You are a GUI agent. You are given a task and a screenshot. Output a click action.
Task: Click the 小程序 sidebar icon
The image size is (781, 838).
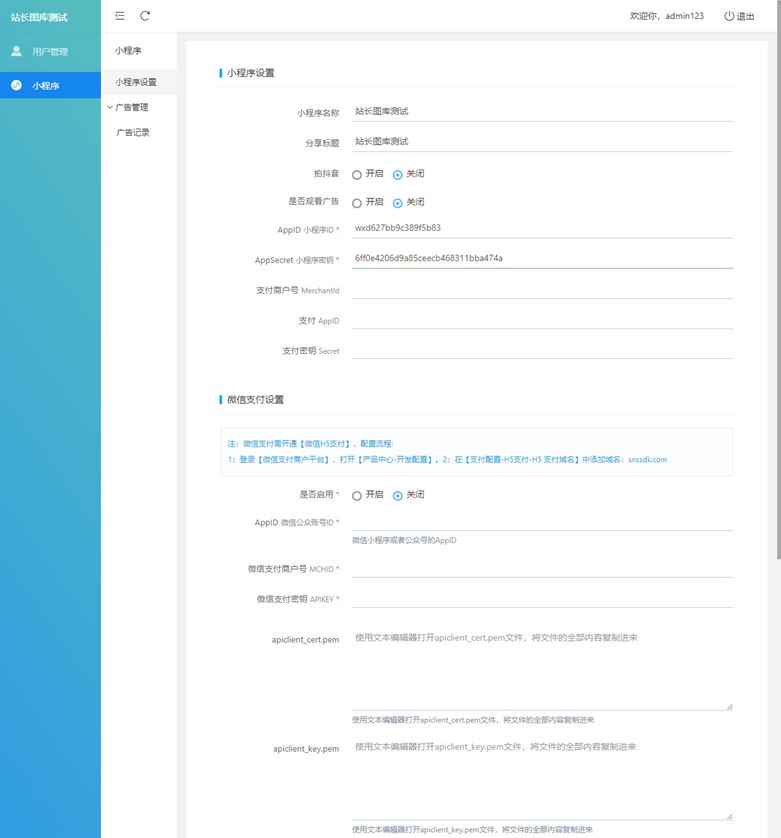click(x=16, y=85)
